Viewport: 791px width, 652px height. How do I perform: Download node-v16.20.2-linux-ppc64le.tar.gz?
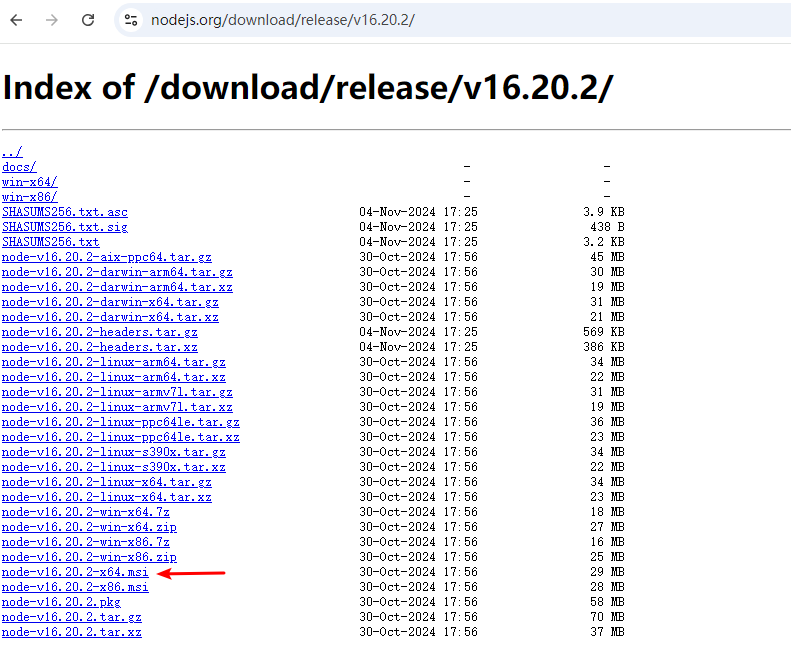click(121, 422)
